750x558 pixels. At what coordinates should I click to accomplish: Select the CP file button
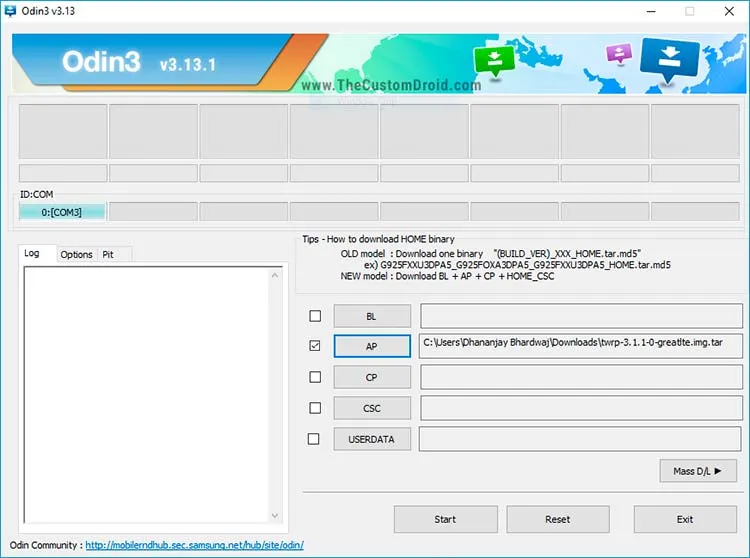click(372, 377)
